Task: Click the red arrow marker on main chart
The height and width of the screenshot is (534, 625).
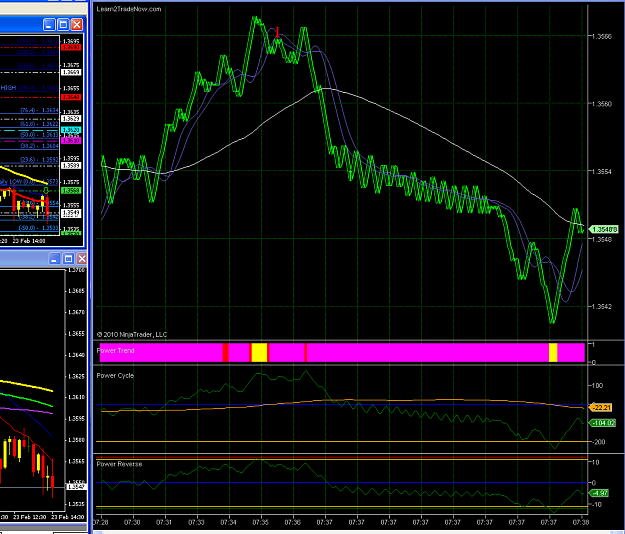Action: [277, 32]
